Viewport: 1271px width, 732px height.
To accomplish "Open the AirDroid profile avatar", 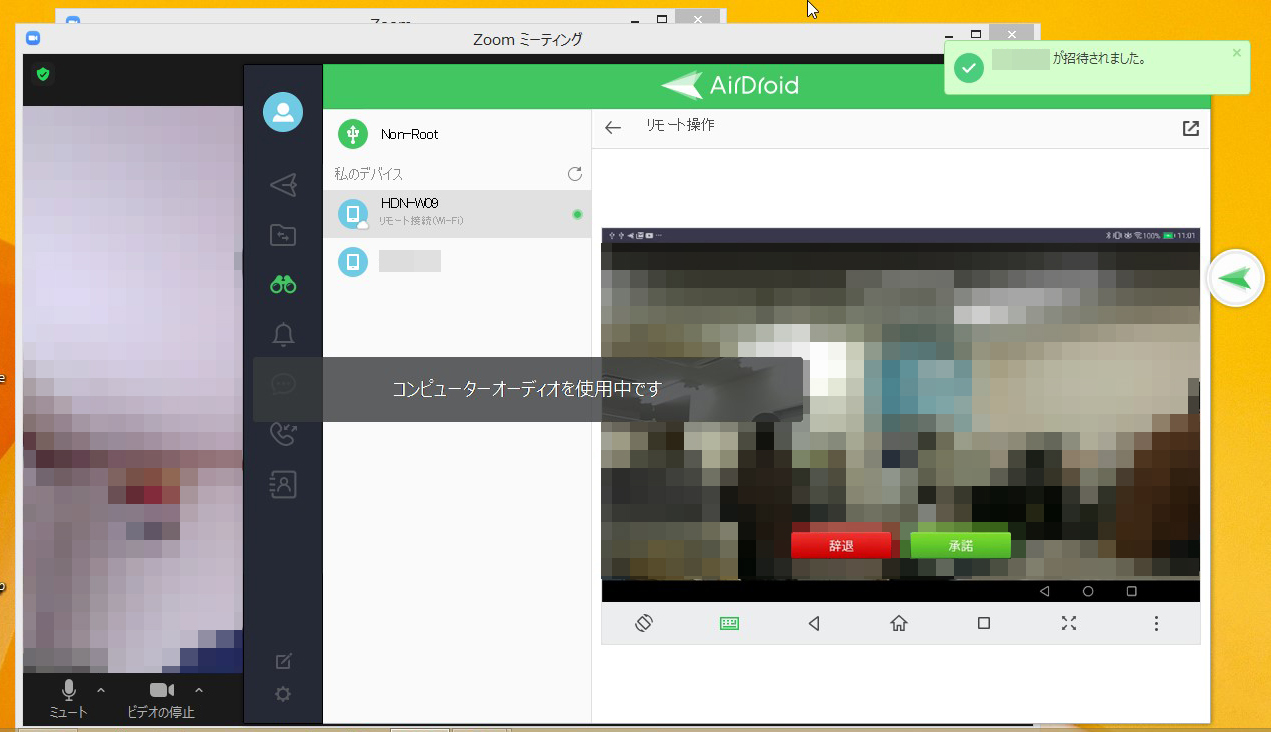I will tap(283, 111).
